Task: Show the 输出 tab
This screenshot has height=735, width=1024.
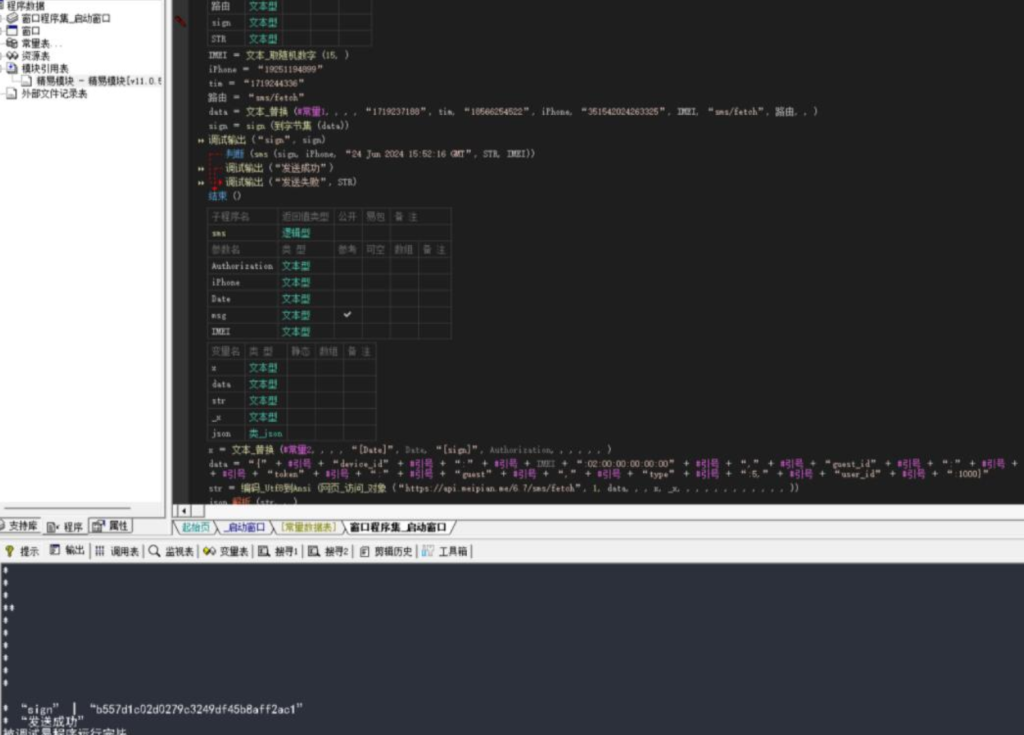Action: pyautogui.click(x=68, y=551)
